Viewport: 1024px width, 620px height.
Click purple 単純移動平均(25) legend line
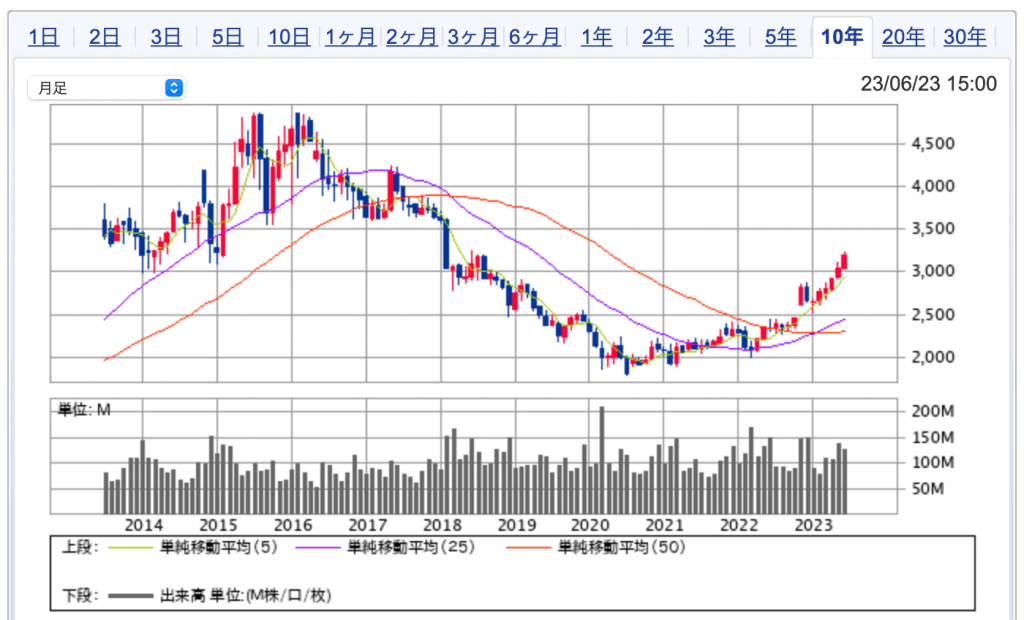tap(318, 547)
